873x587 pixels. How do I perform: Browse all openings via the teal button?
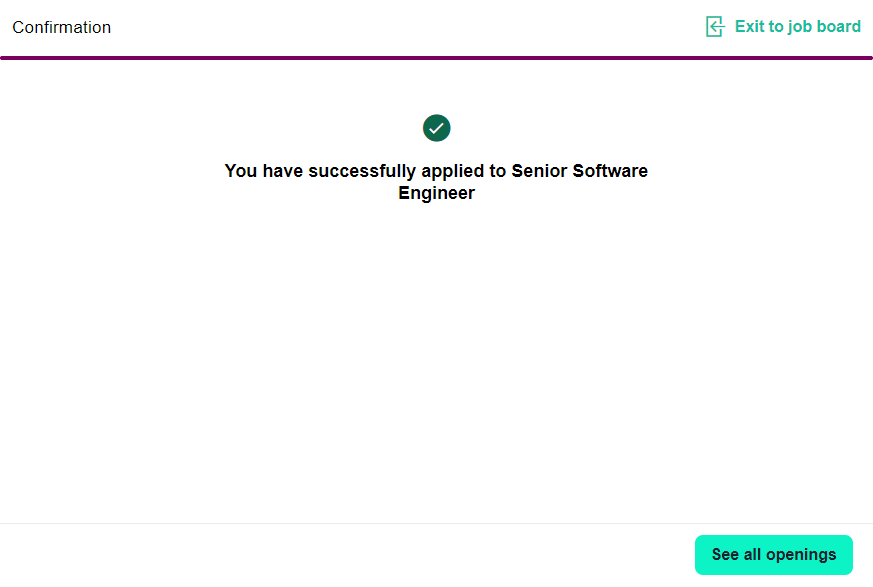(773, 555)
